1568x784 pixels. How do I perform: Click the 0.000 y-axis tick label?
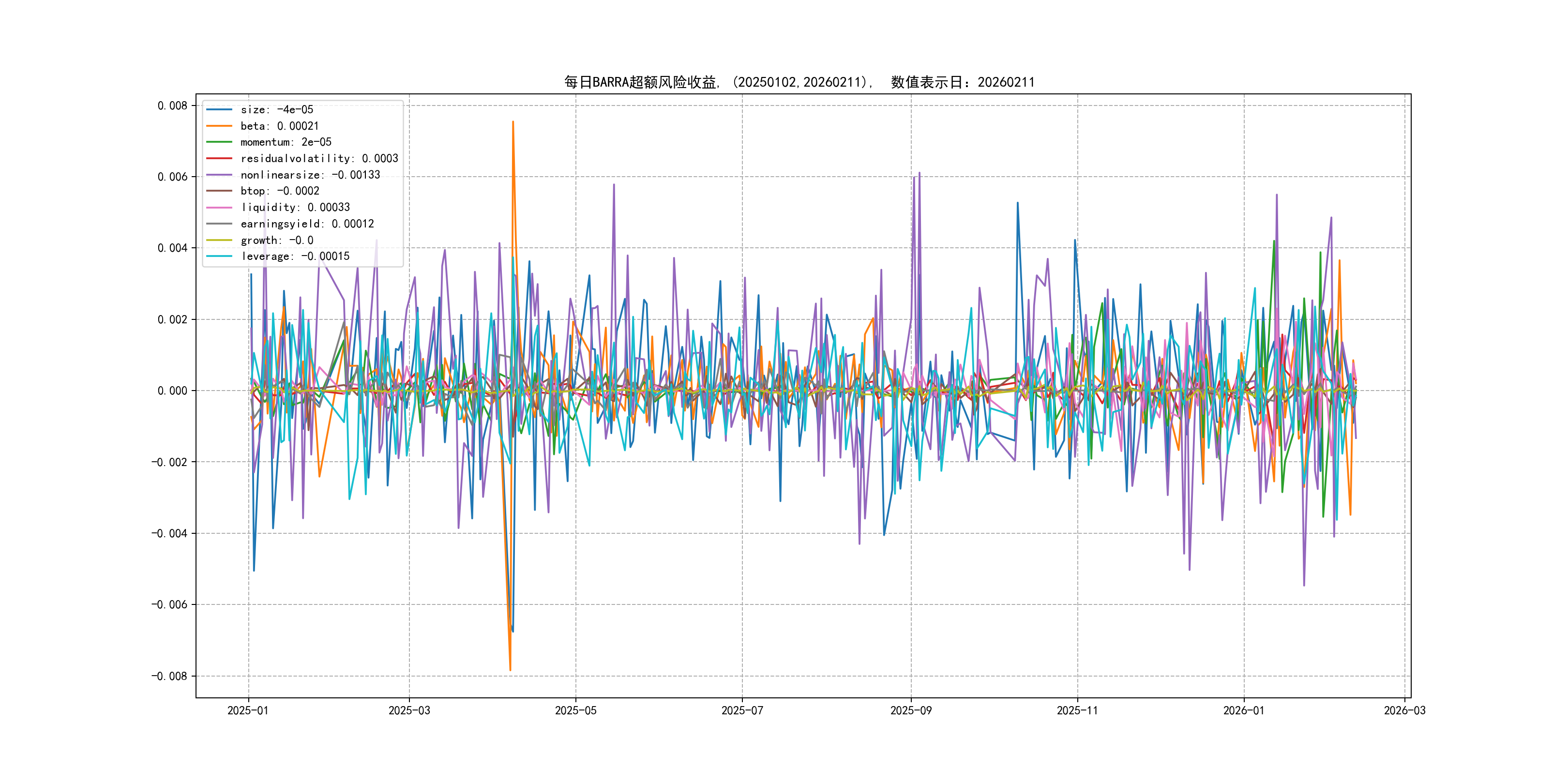pos(172,391)
